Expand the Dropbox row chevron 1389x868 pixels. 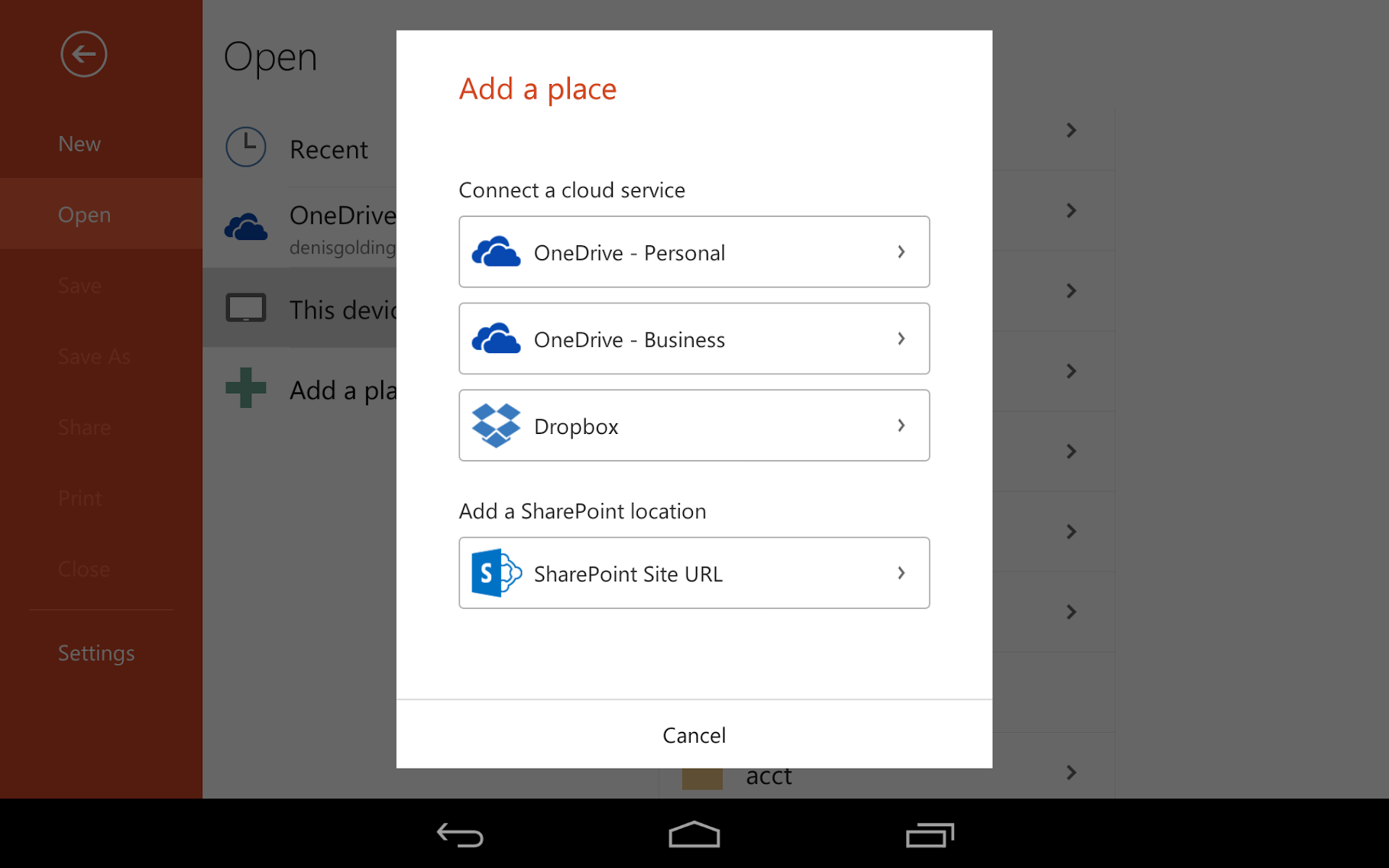coord(902,426)
